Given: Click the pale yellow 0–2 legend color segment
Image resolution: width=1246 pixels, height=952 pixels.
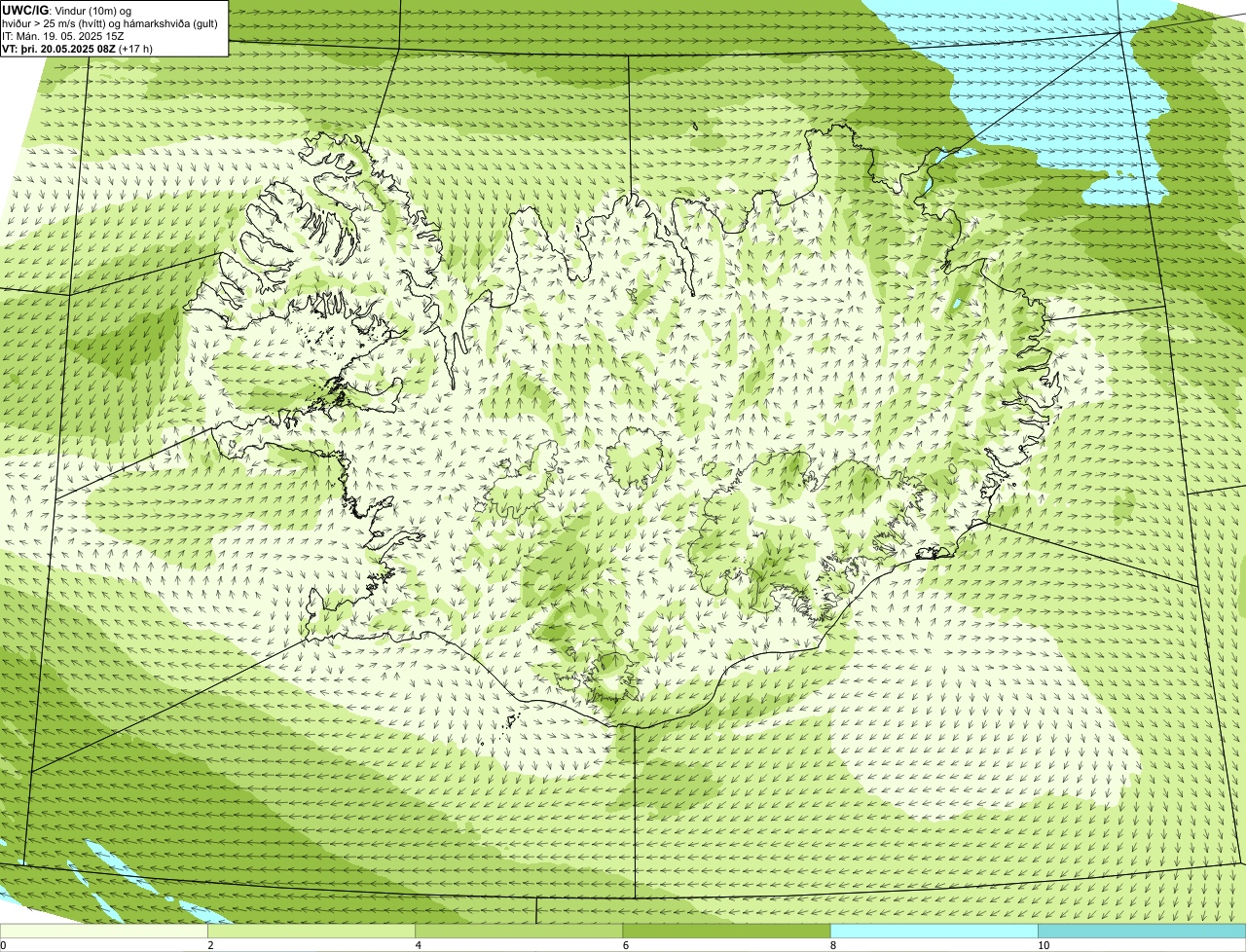Looking at the screenshot, I should click(104, 932).
